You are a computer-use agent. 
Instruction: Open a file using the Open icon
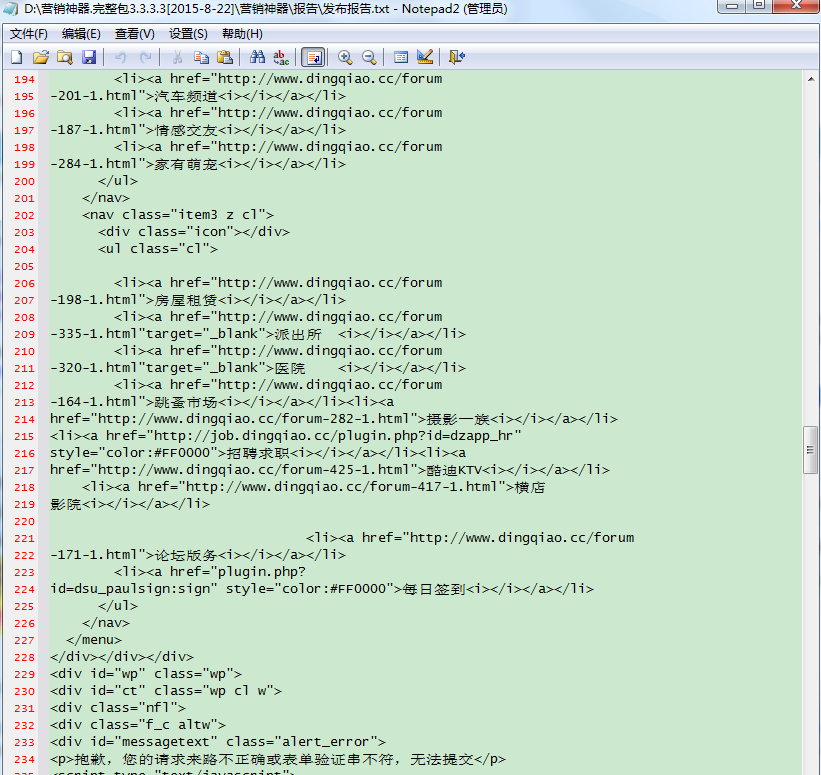[39, 57]
